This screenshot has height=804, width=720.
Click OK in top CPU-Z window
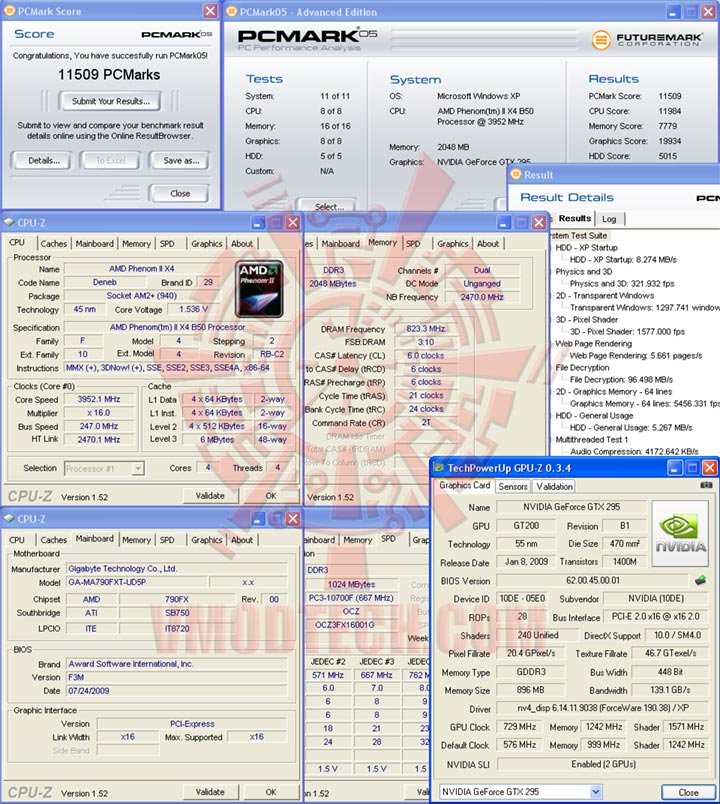click(x=271, y=496)
